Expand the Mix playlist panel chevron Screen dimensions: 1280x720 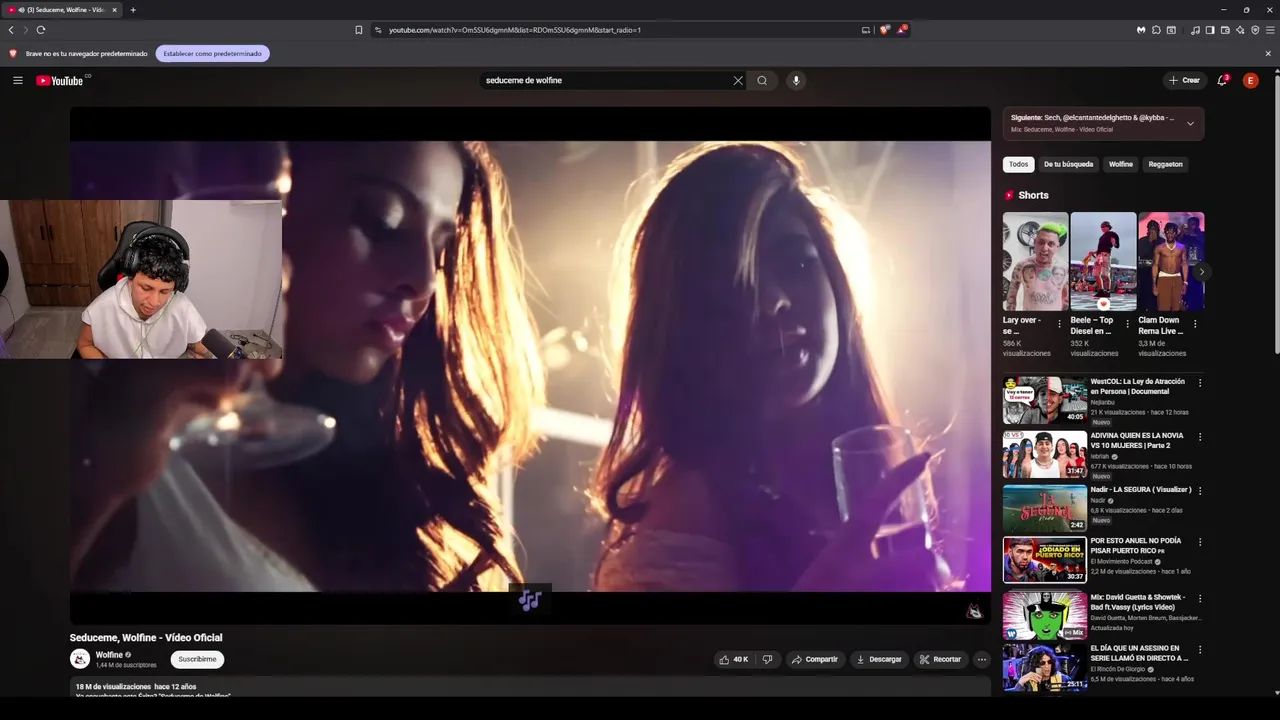click(1190, 123)
